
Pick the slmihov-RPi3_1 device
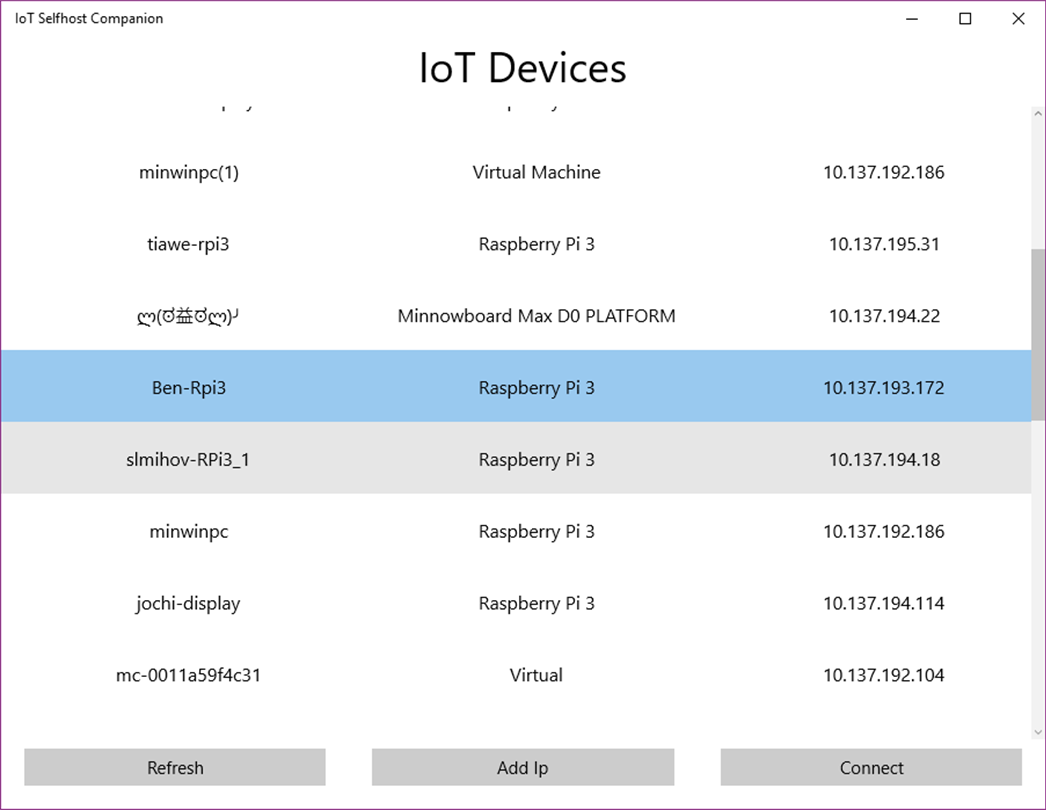(x=189, y=460)
